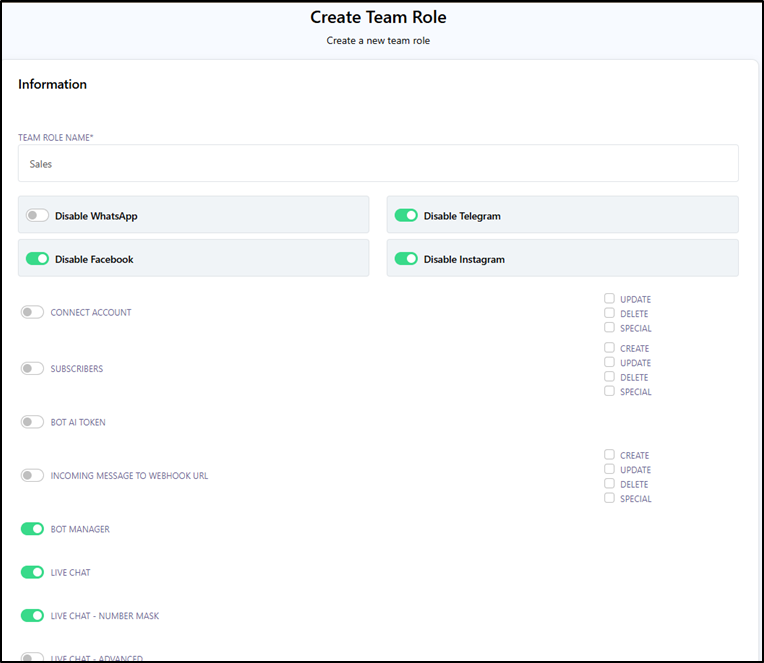Turn off the Live Chat toggle
Image resolution: width=764 pixels, height=663 pixels.
tap(33, 572)
